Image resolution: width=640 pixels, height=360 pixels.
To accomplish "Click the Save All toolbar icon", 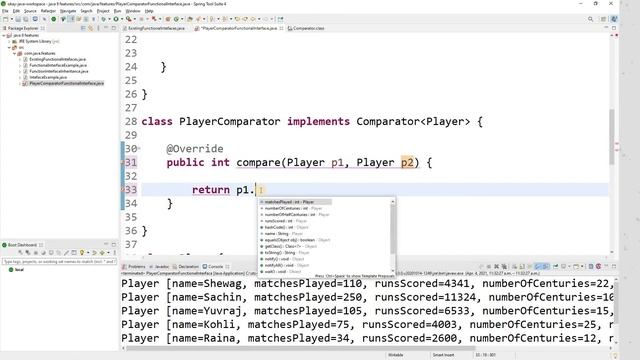I will 26,19.
